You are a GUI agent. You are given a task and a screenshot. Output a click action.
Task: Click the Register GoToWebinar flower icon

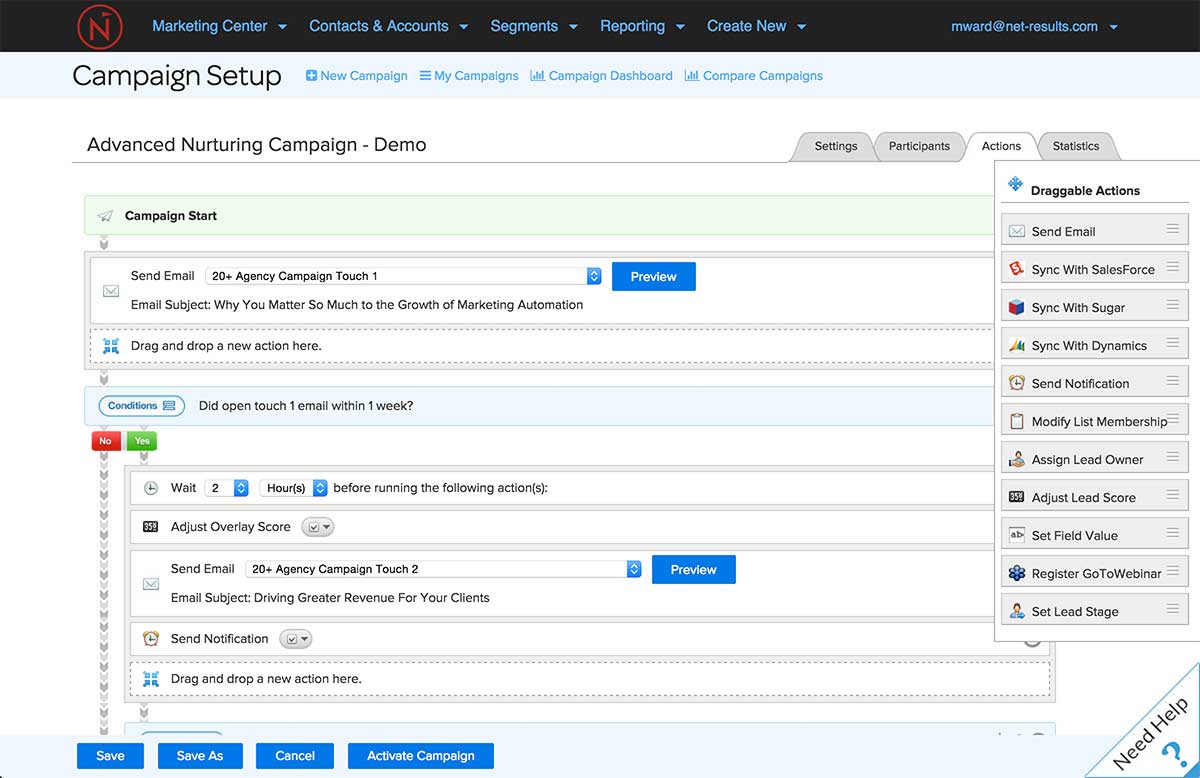1017,573
